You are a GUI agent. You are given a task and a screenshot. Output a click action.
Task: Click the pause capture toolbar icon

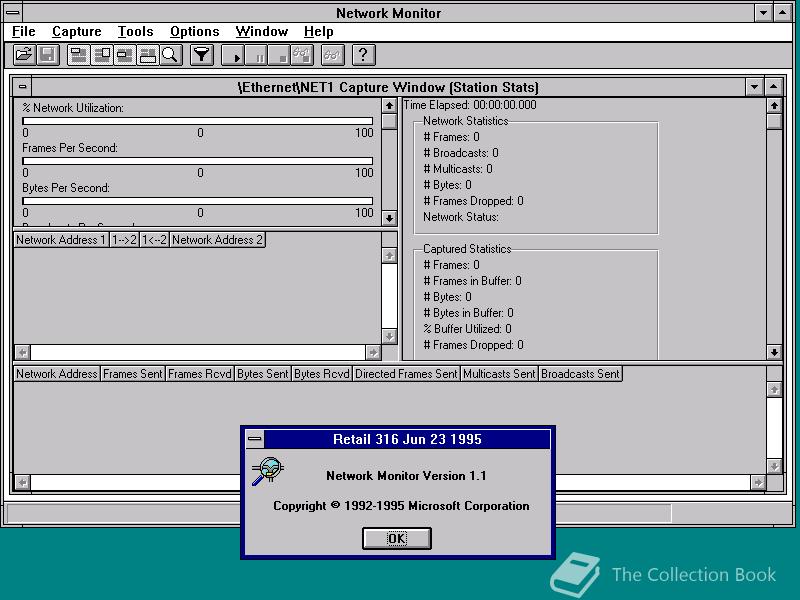tap(256, 55)
